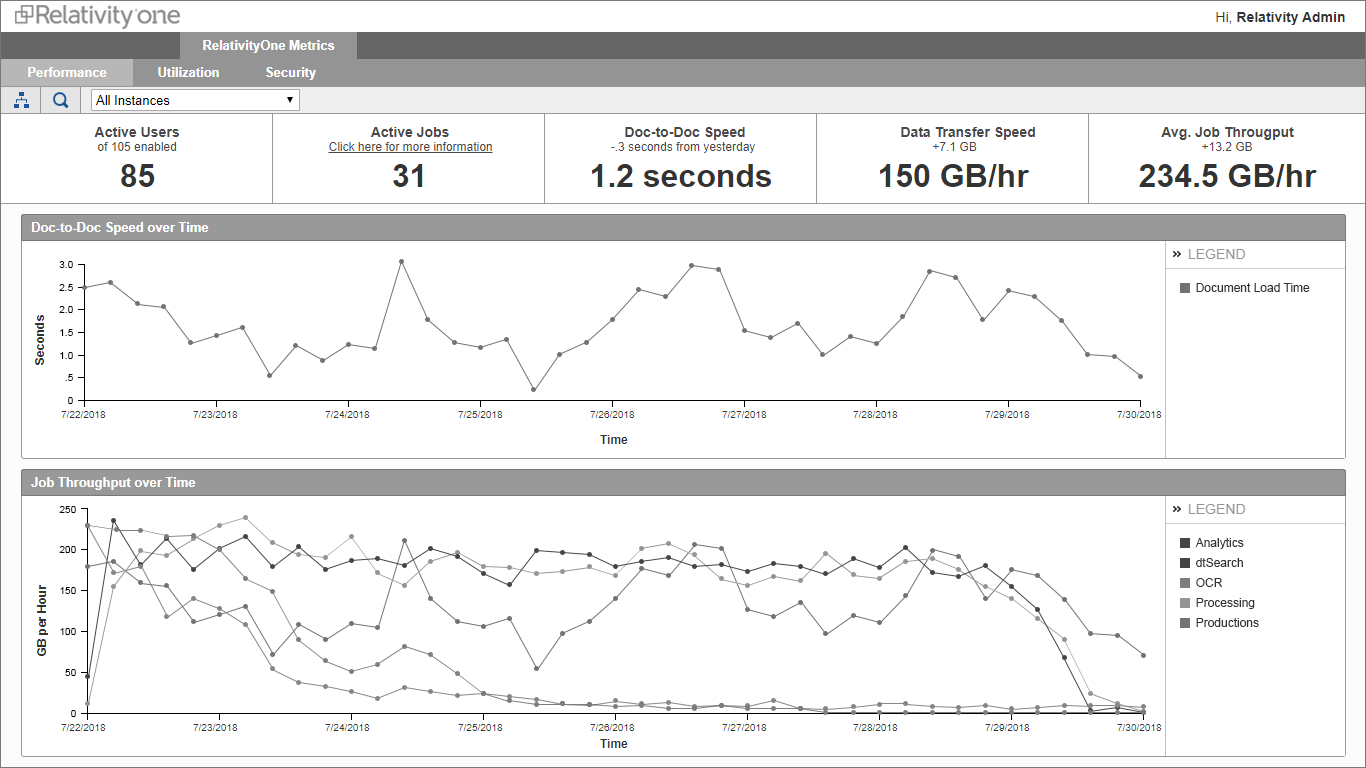Open the RelativityOne Metrics tab
The image size is (1366, 768).
(268, 45)
